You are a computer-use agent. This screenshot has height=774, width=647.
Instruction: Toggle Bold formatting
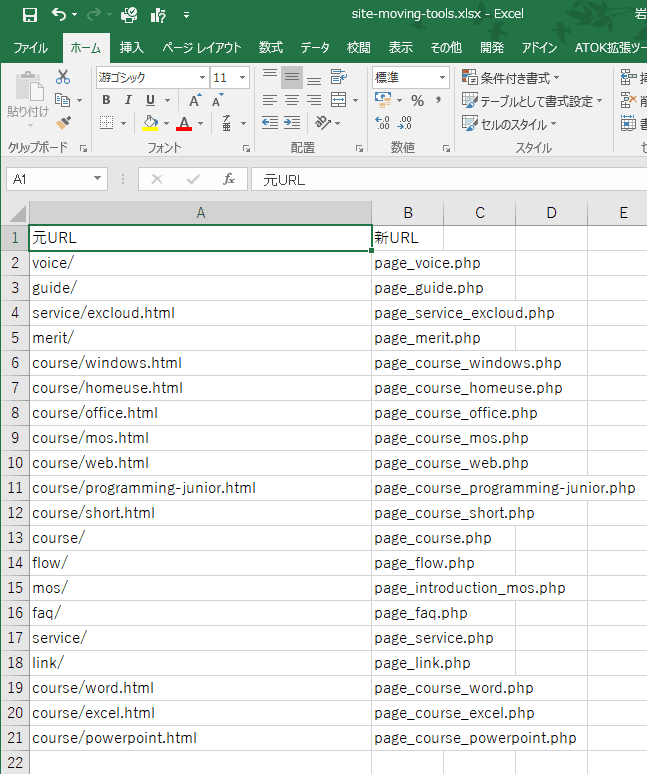[x=106, y=100]
